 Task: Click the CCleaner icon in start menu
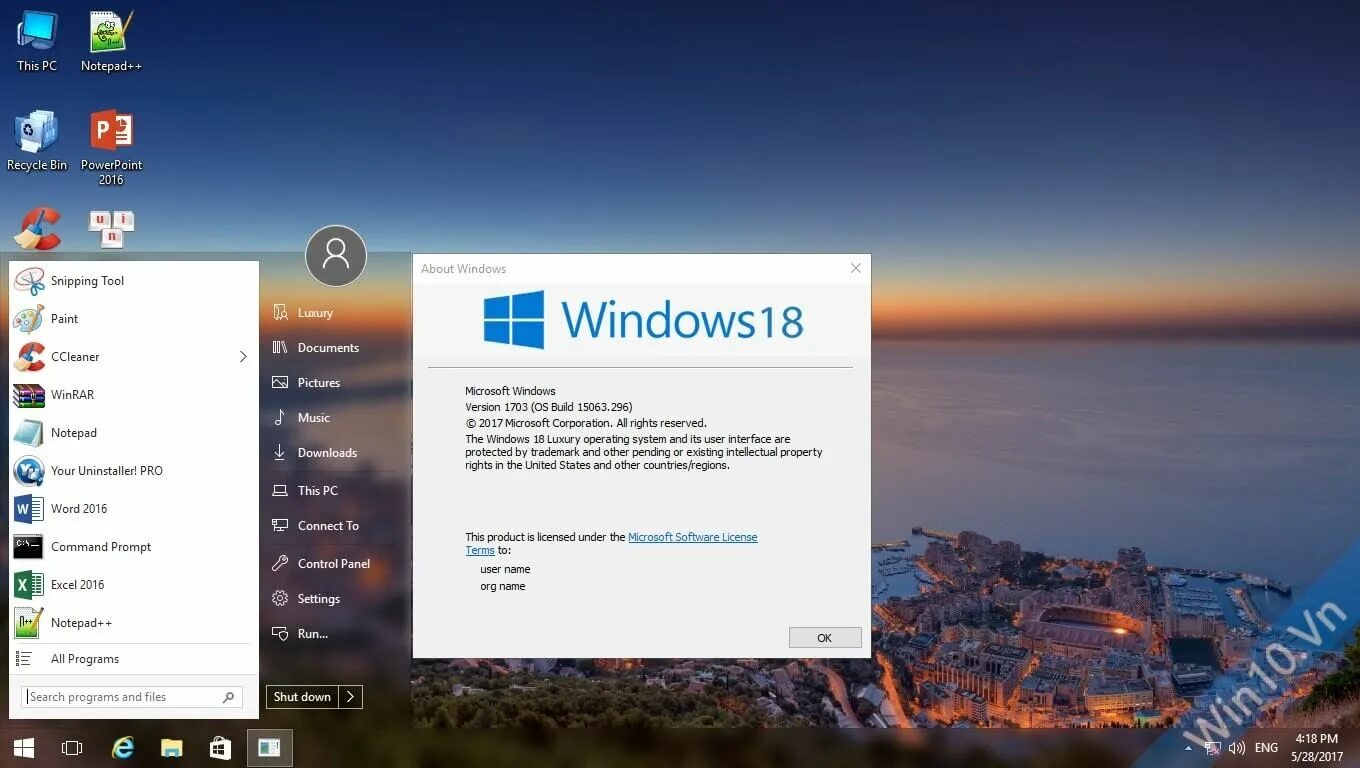tap(29, 357)
